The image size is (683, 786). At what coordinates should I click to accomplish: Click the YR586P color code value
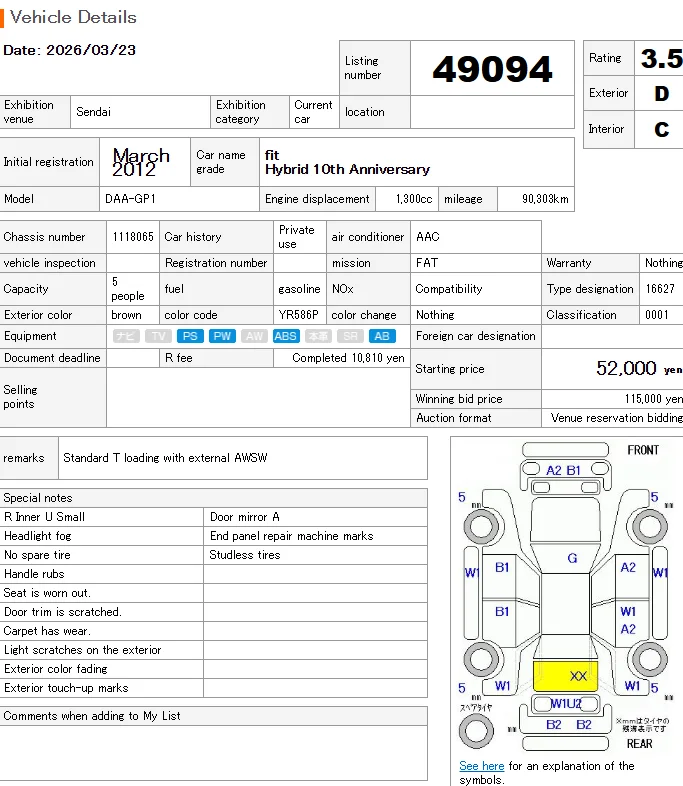click(x=298, y=315)
